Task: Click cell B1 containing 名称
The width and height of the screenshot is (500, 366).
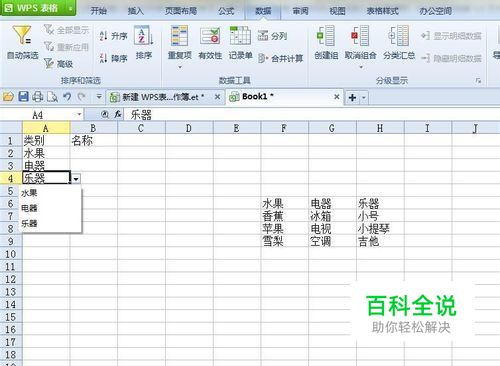Action: point(94,141)
